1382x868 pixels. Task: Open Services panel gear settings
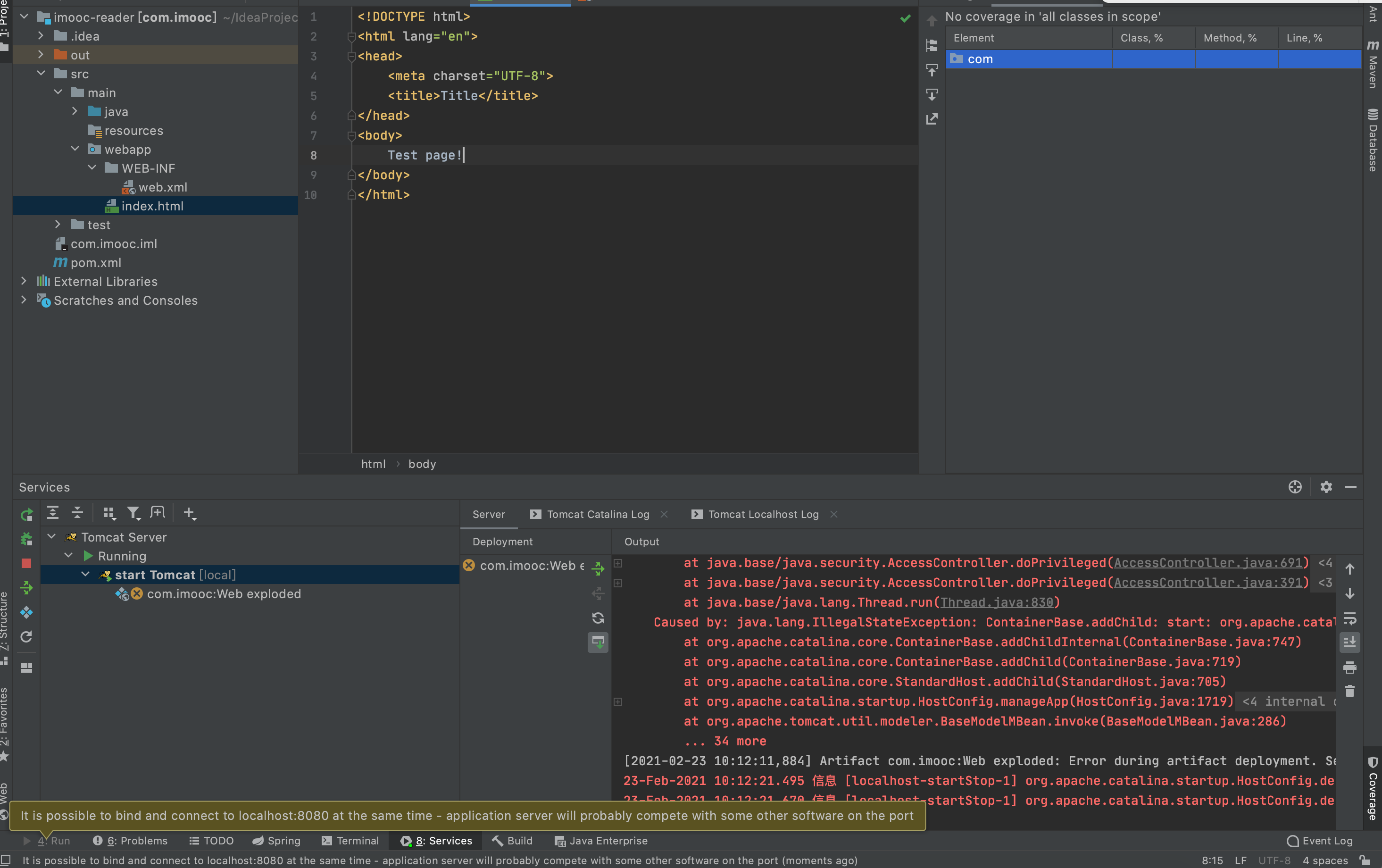(1326, 487)
